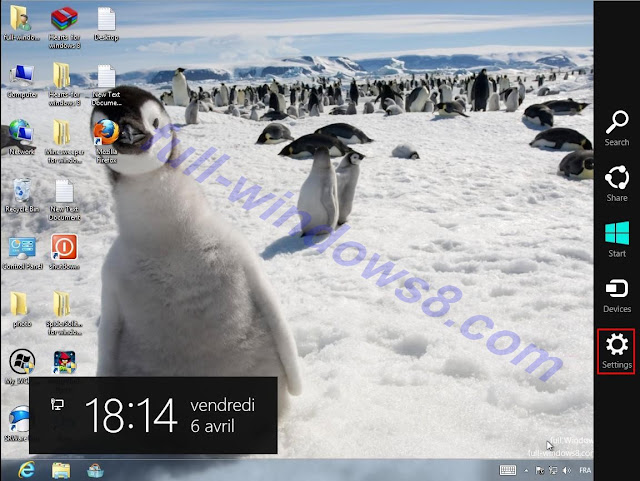The height and width of the screenshot is (481, 640).
Task: Open File Explorer from the taskbar
Action: (61, 470)
